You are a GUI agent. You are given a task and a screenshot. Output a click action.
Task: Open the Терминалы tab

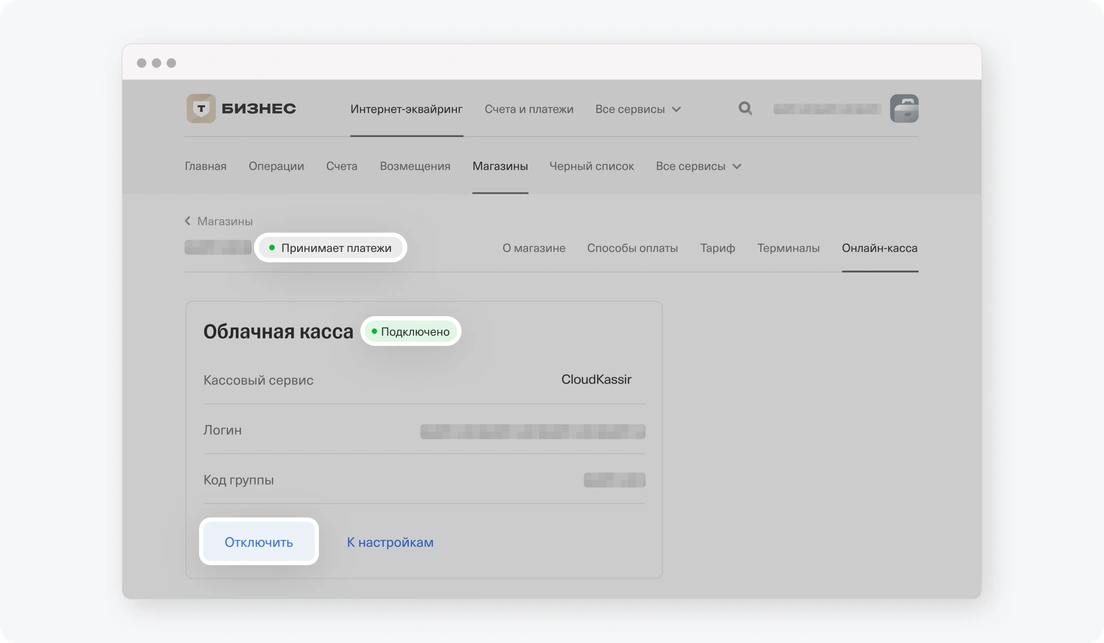pos(788,247)
